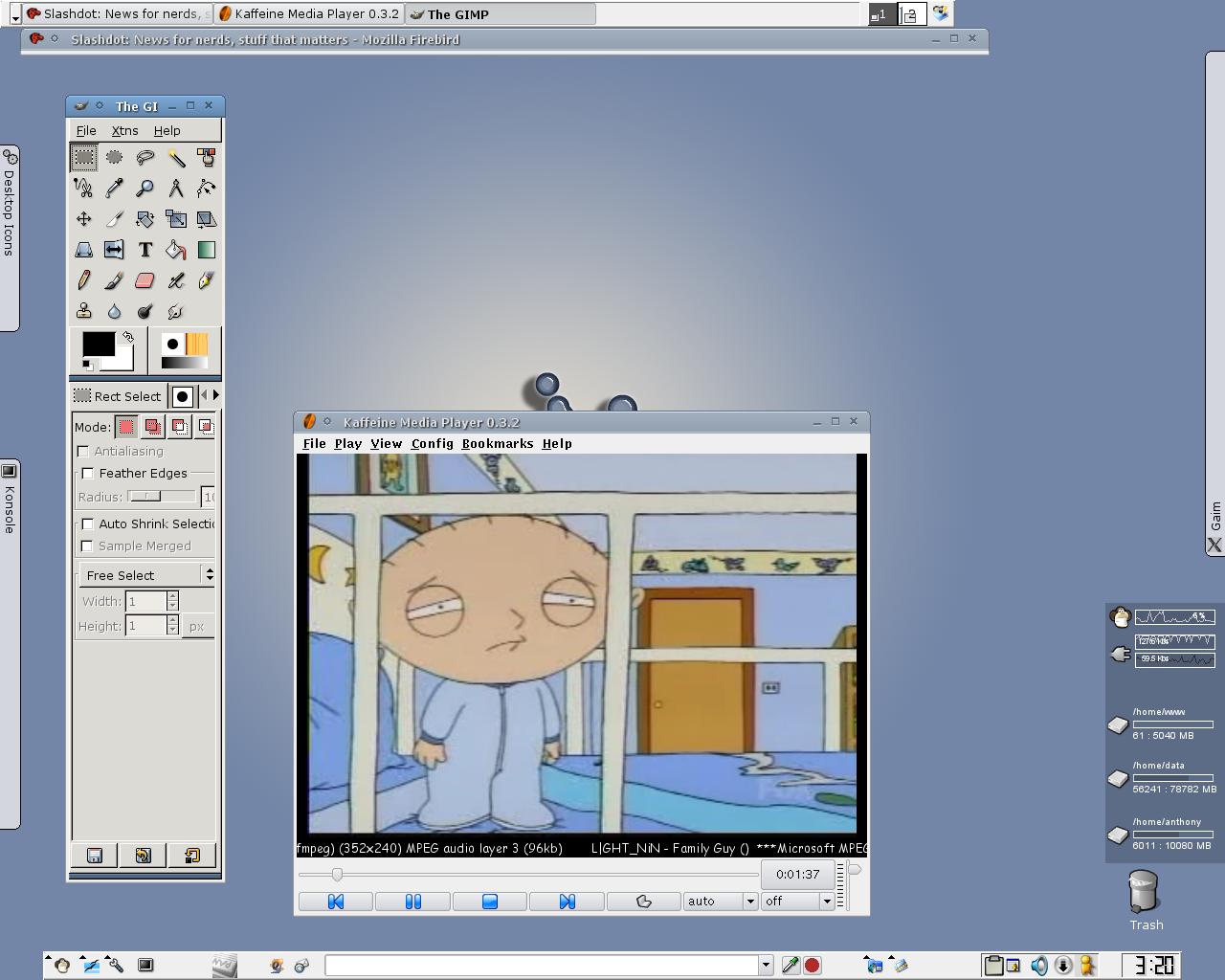Open the 'off' dropdown in Kaffeine

tap(798, 902)
